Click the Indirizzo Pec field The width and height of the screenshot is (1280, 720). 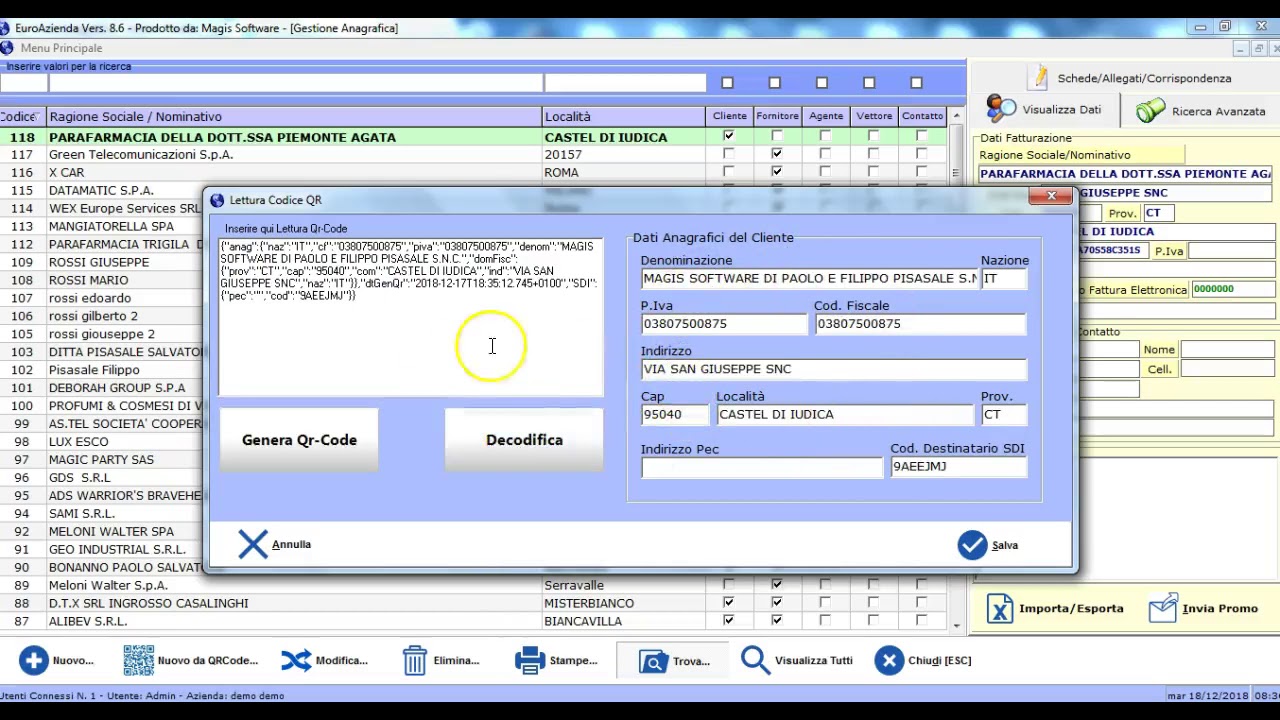point(762,467)
